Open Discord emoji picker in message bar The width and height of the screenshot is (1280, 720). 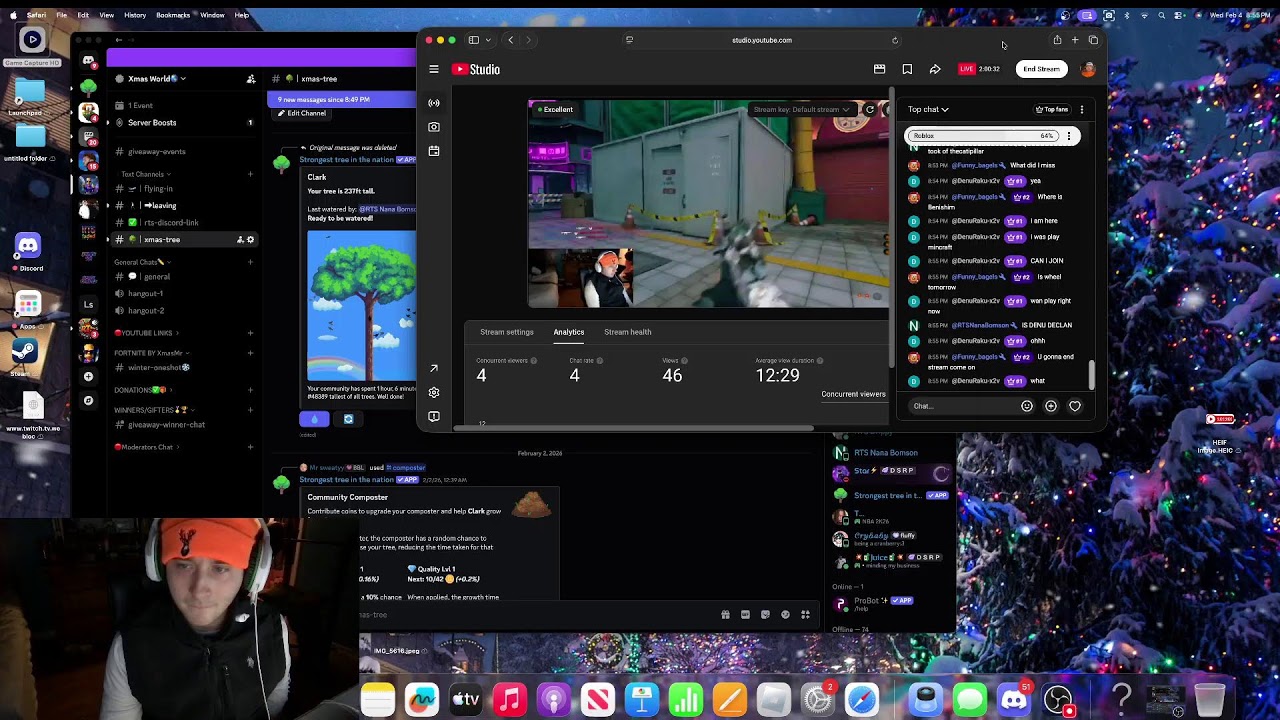pyautogui.click(x=785, y=615)
